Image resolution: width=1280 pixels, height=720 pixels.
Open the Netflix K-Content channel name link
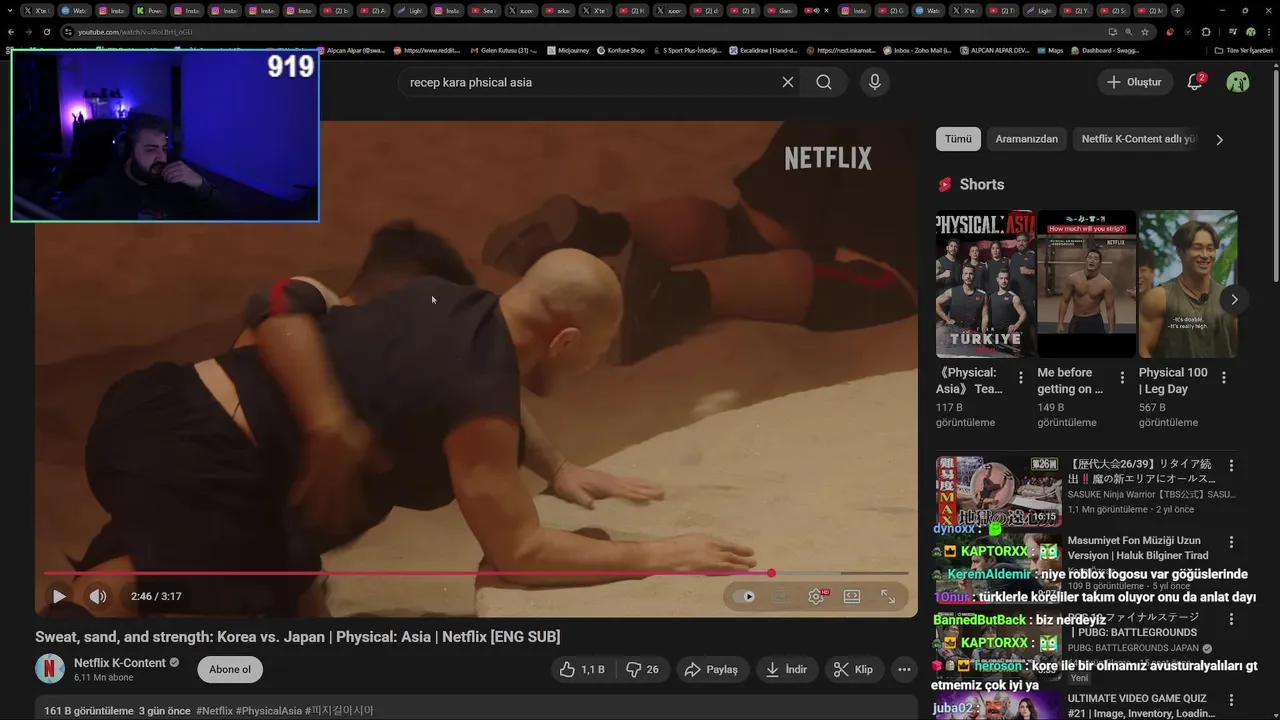click(x=120, y=663)
